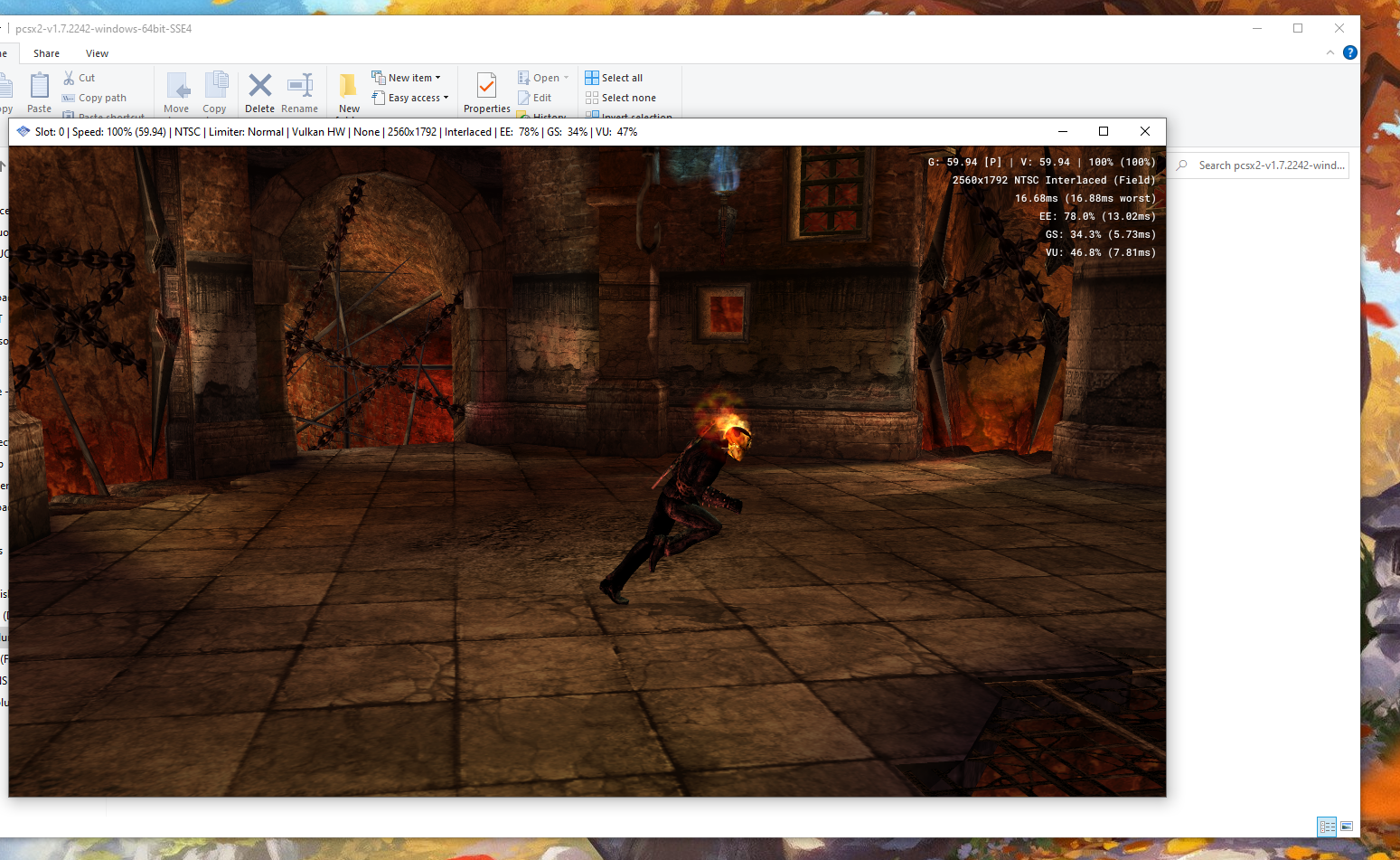Select the Cut icon

70,77
